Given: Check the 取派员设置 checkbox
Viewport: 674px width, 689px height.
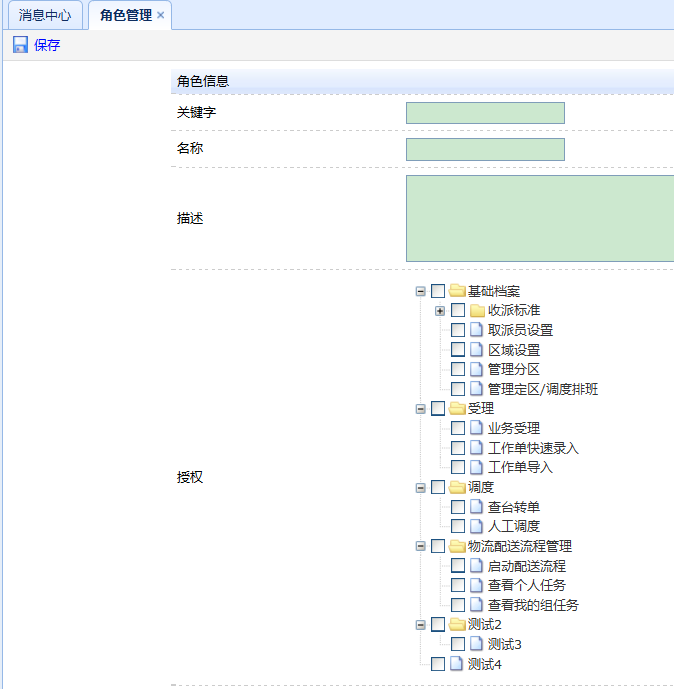Looking at the screenshot, I should click(458, 330).
